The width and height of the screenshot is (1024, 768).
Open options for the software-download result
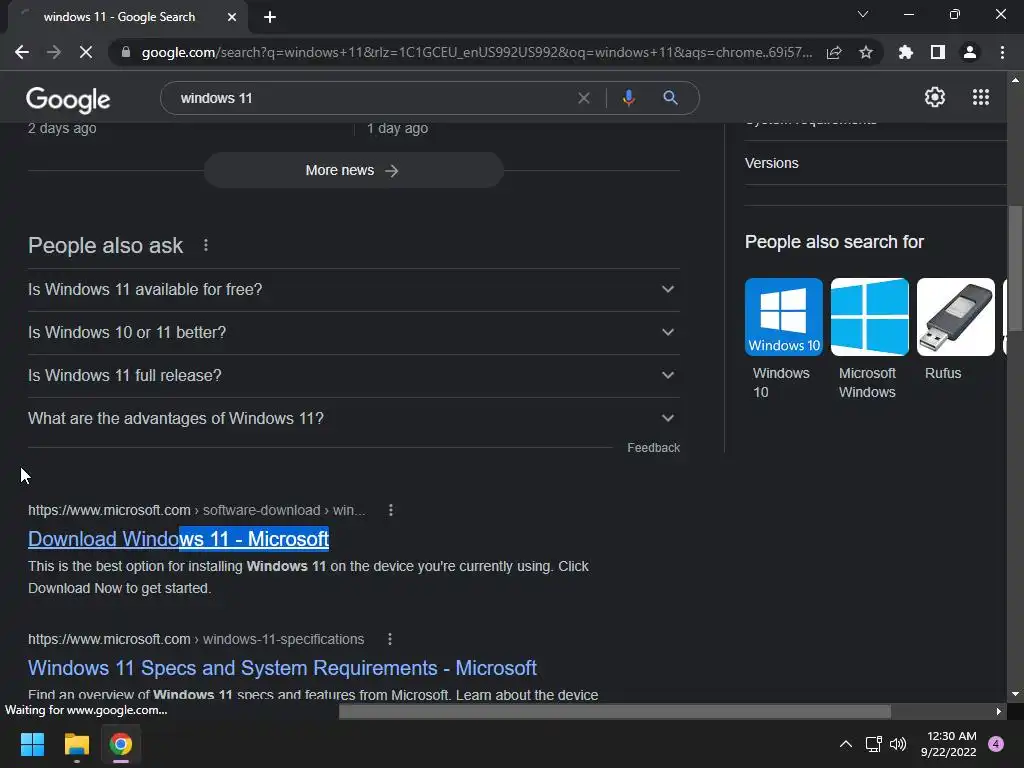(x=391, y=510)
